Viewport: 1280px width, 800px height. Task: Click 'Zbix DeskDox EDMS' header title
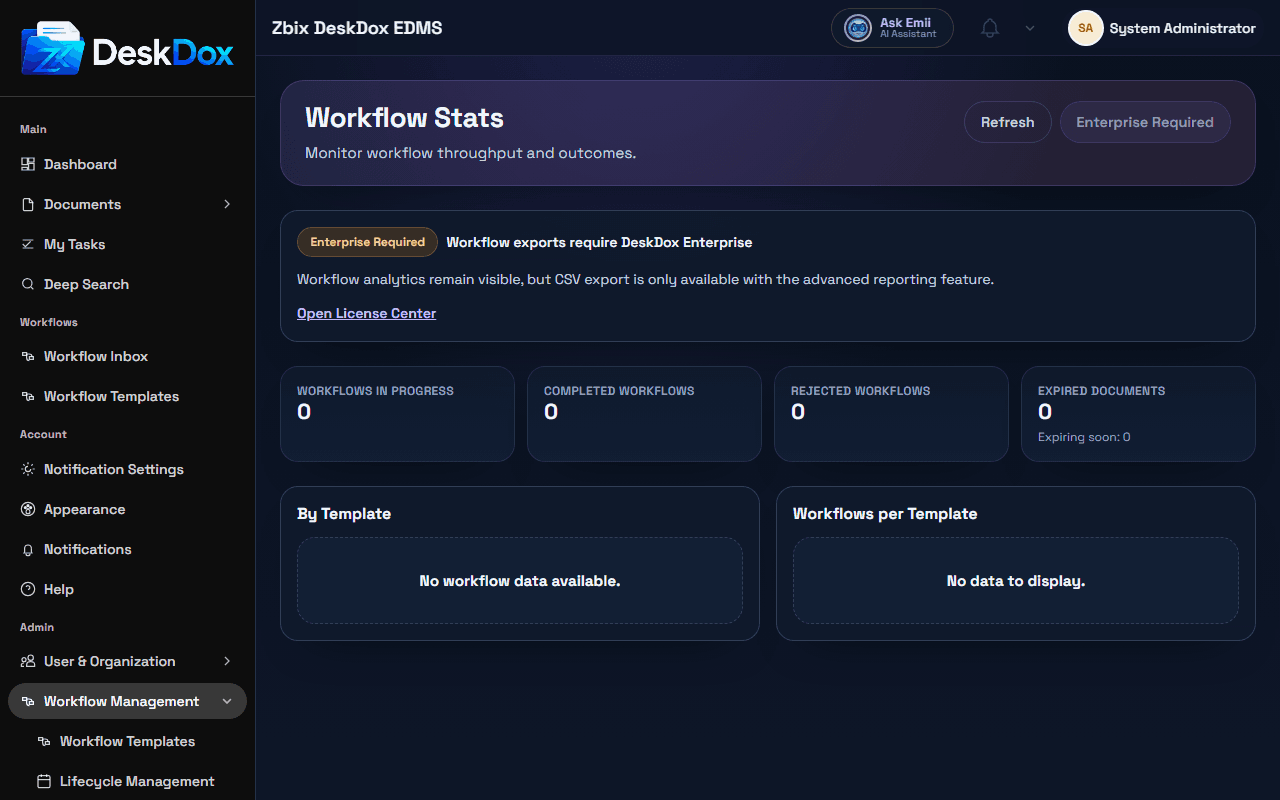(x=357, y=28)
